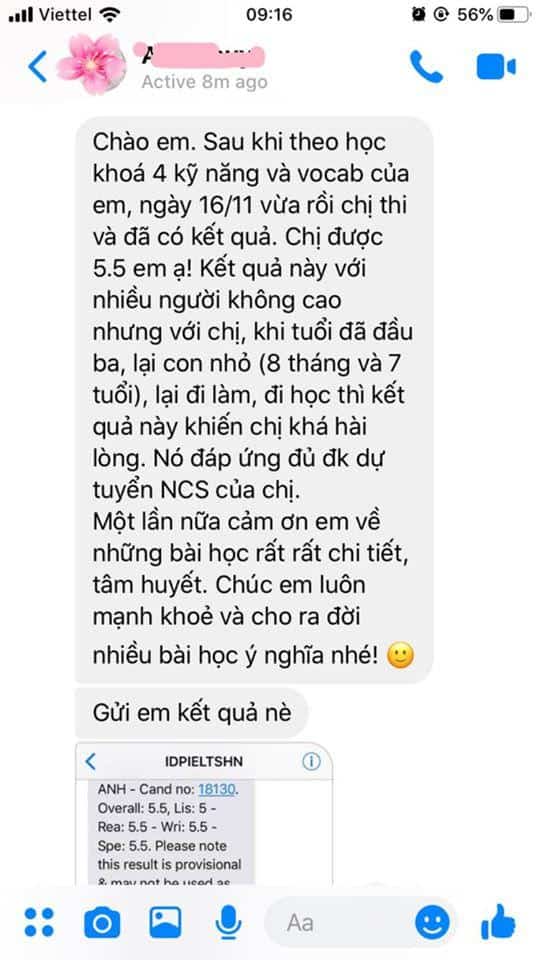
Task: Open the emoji picker smiley face
Action: pyautogui.click(x=432, y=922)
